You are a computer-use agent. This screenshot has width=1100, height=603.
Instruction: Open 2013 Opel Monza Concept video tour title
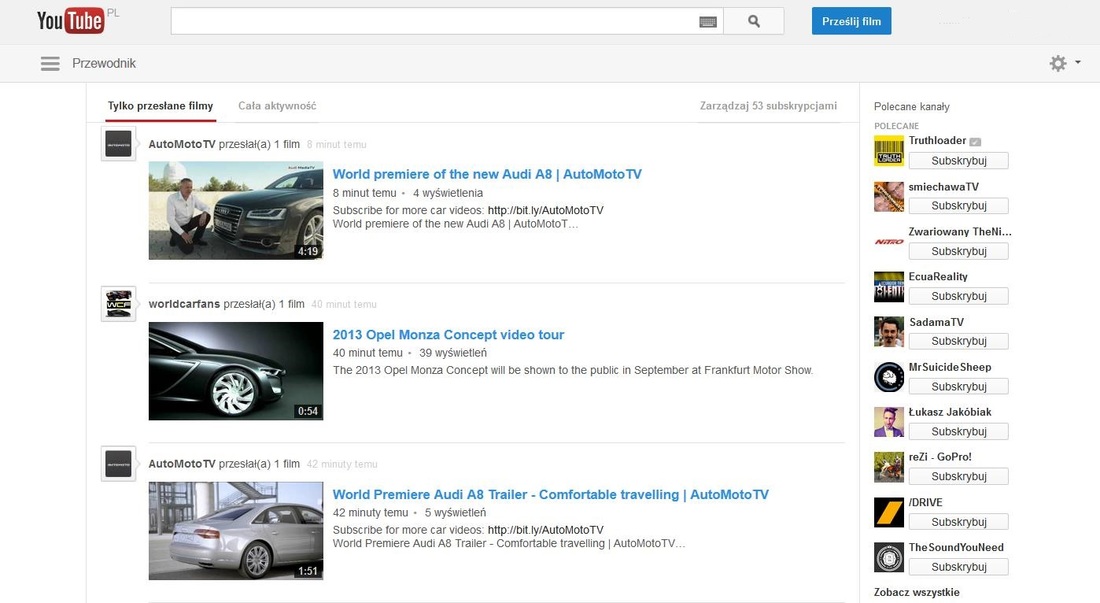tap(448, 334)
